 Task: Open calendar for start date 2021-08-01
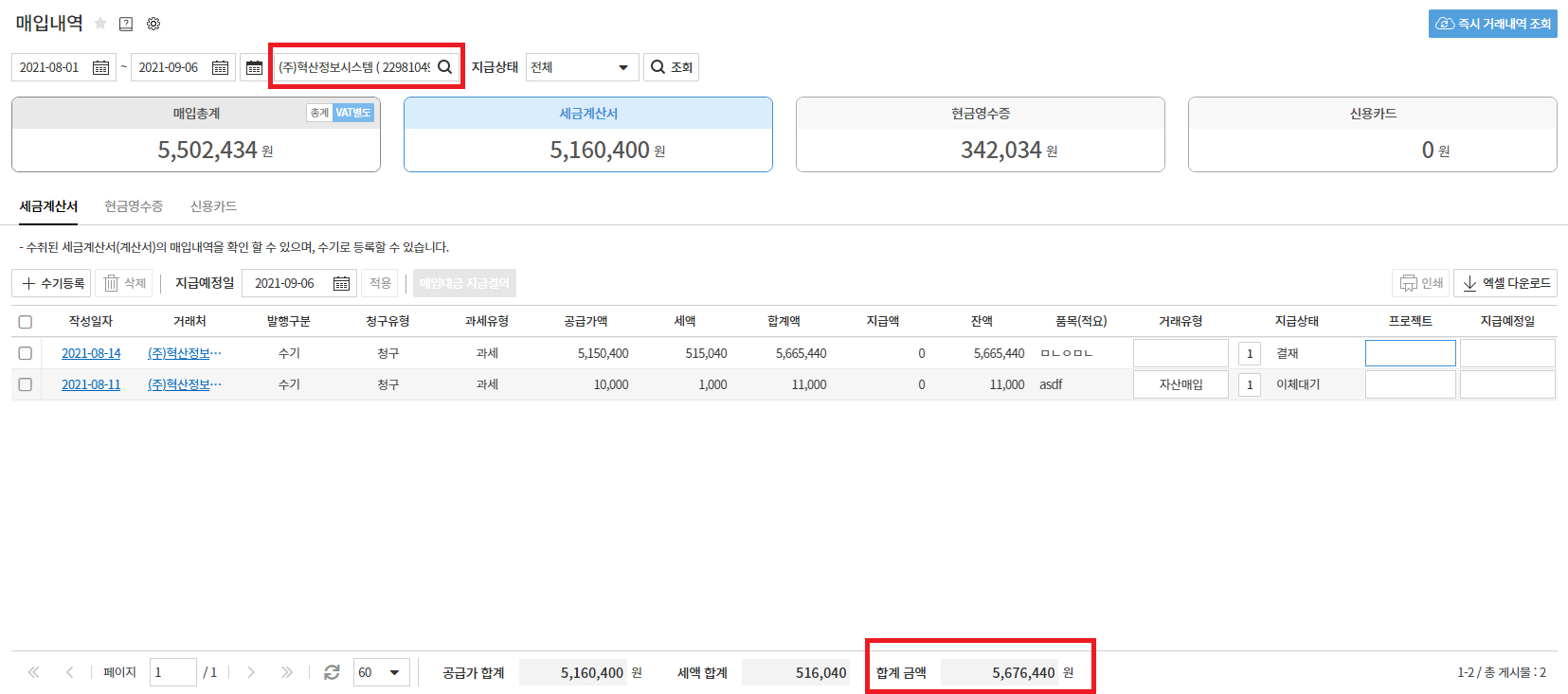tap(100, 67)
